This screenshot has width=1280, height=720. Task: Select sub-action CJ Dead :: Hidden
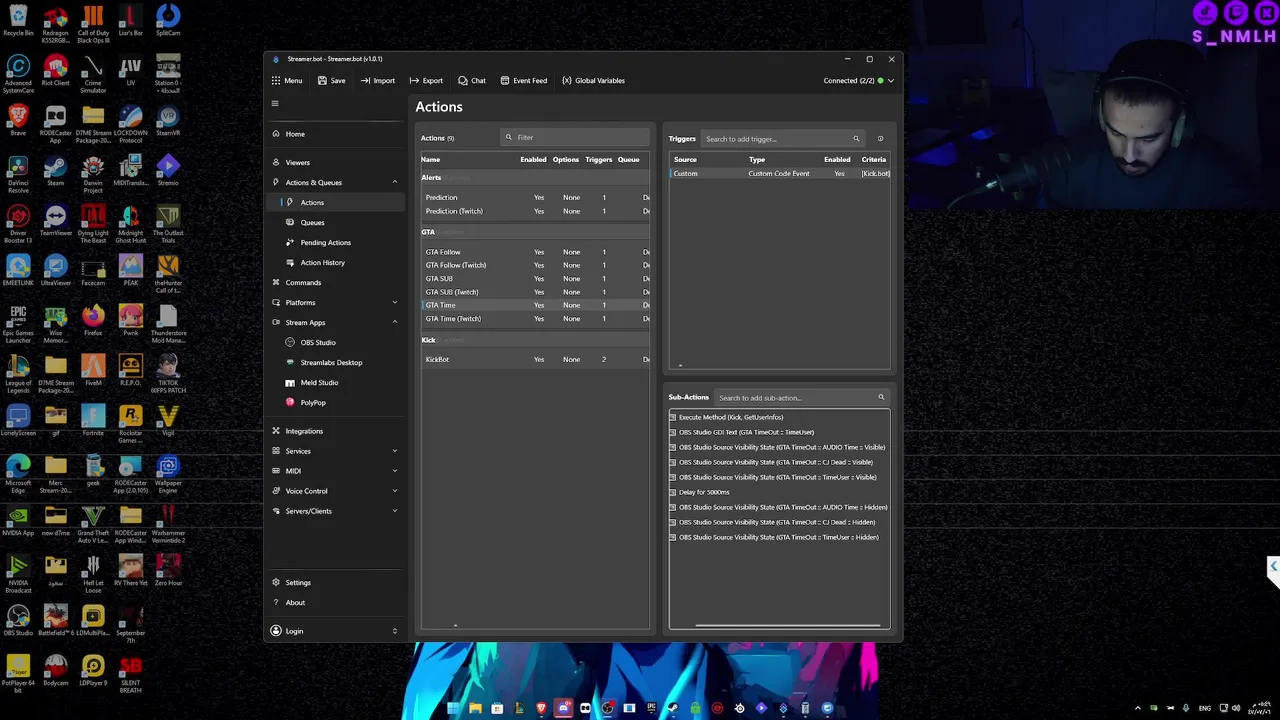[x=779, y=522]
